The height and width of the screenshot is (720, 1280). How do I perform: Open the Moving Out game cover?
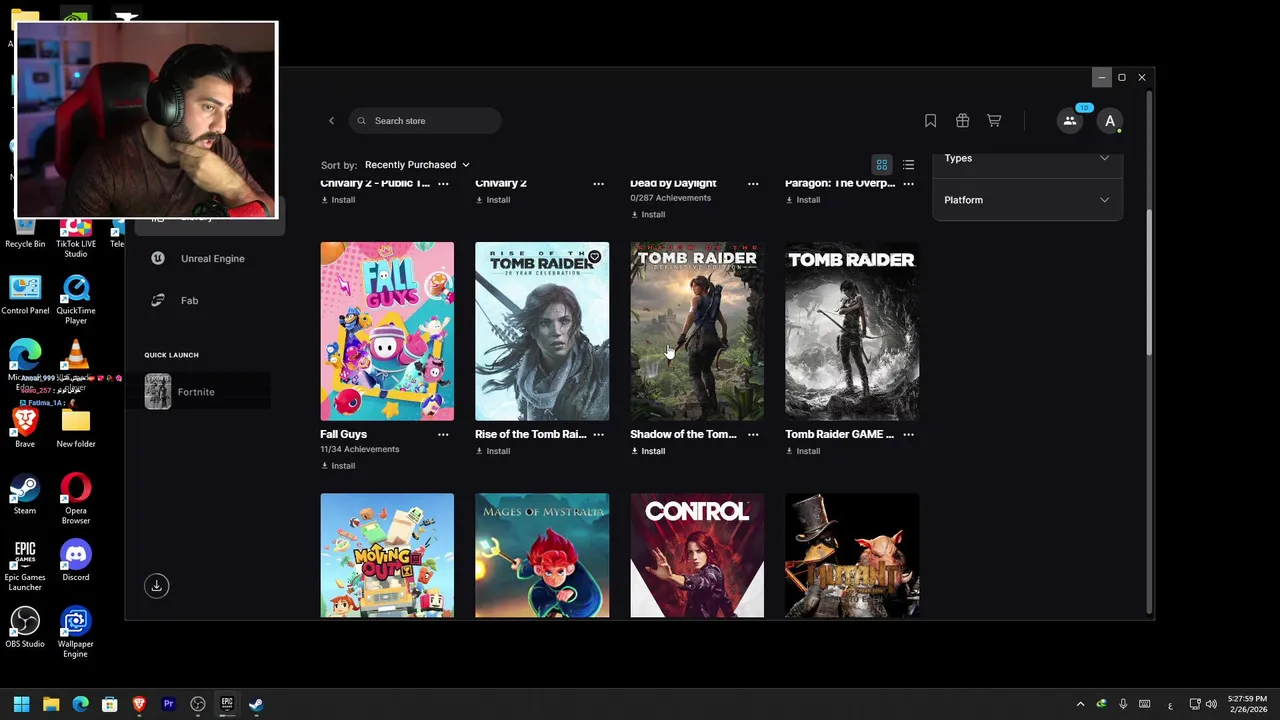coord(387,555)
